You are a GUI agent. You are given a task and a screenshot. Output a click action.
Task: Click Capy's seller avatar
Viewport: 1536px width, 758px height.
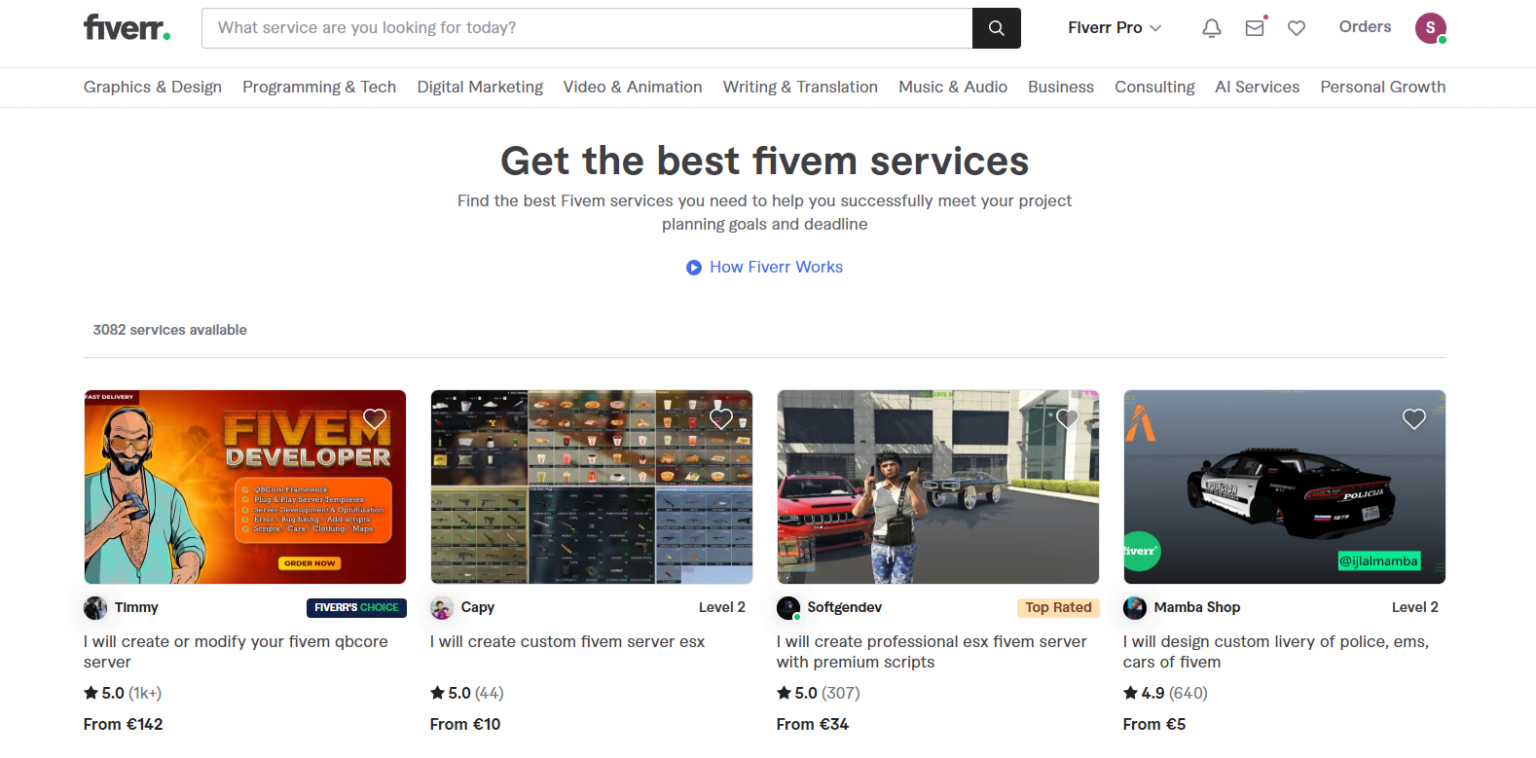(441, 607)
